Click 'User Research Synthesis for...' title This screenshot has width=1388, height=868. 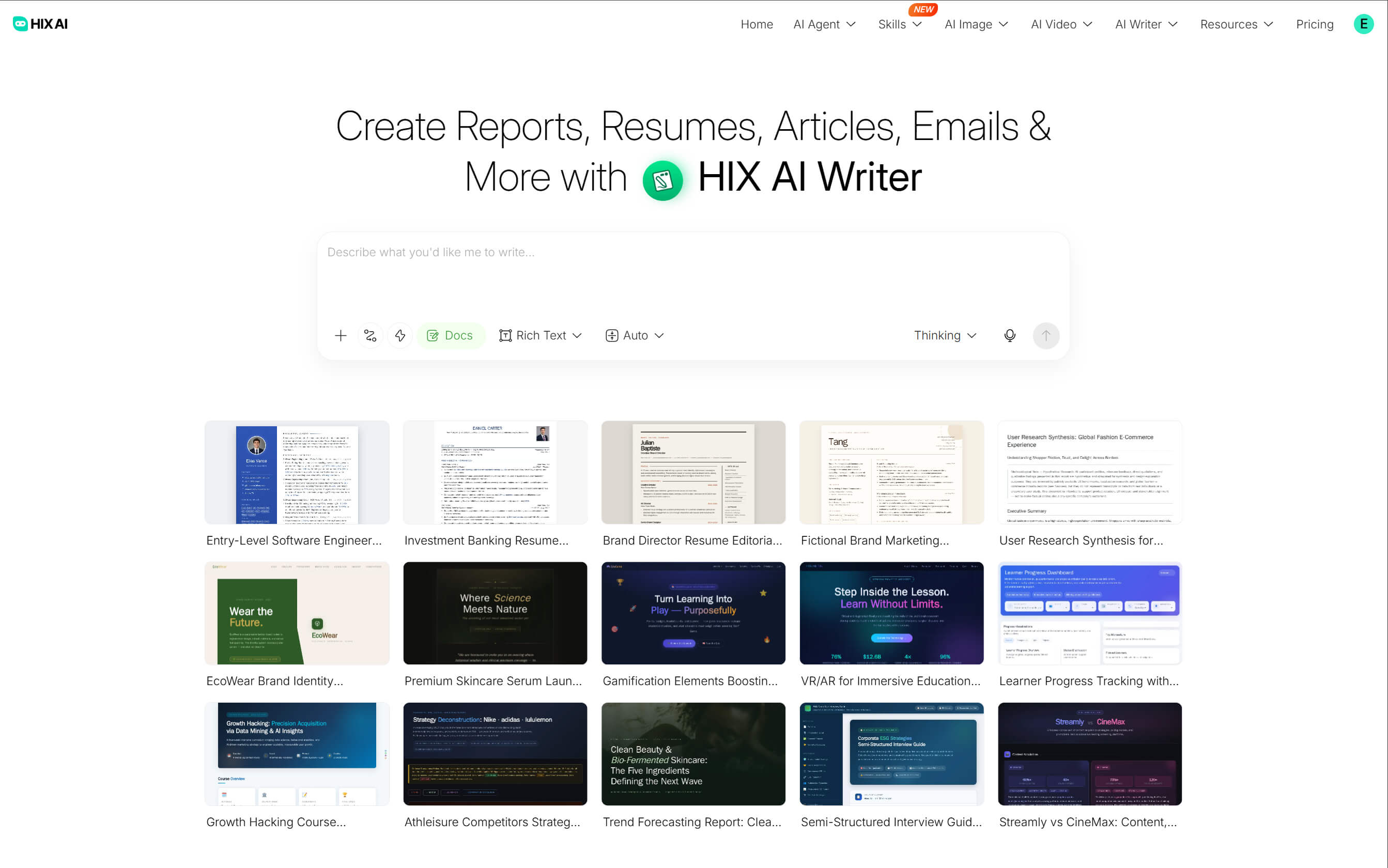pos(1081,540)
